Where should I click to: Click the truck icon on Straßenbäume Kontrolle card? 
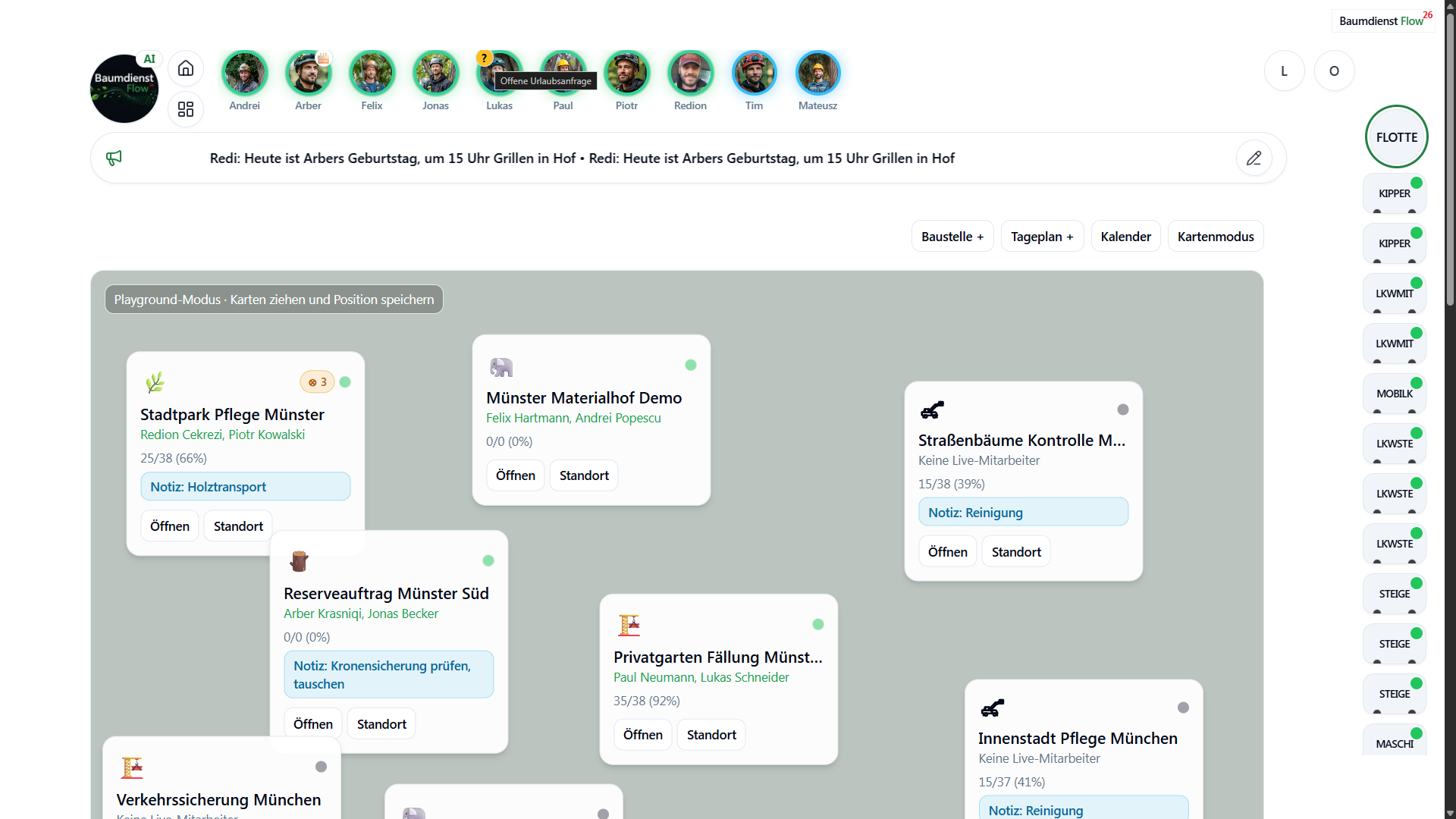click(932, 410)
